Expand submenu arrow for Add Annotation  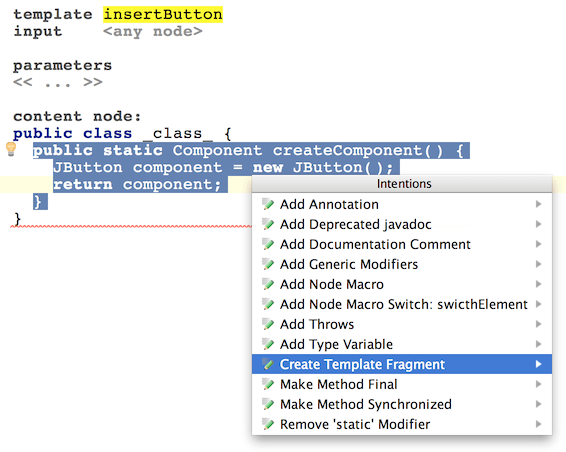539,204
